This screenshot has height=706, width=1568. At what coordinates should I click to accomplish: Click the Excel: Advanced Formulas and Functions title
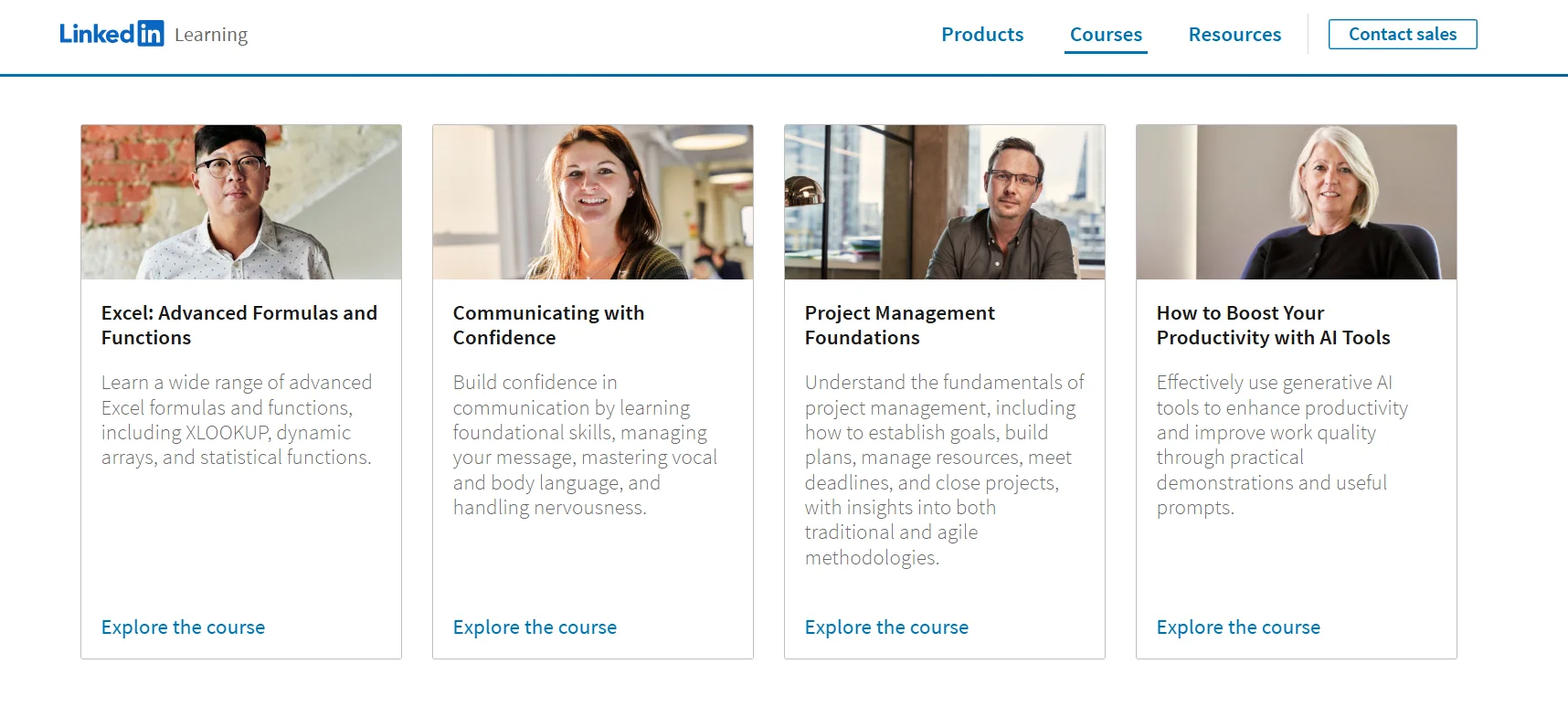coord(238,325)
